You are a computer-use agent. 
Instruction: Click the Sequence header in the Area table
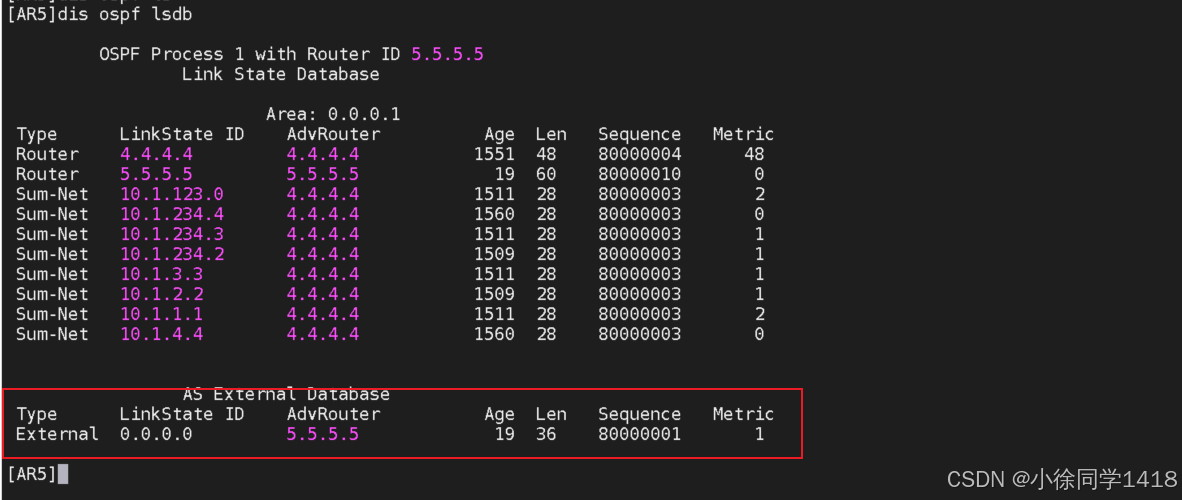pyautogui.click(x=639, y=134)
